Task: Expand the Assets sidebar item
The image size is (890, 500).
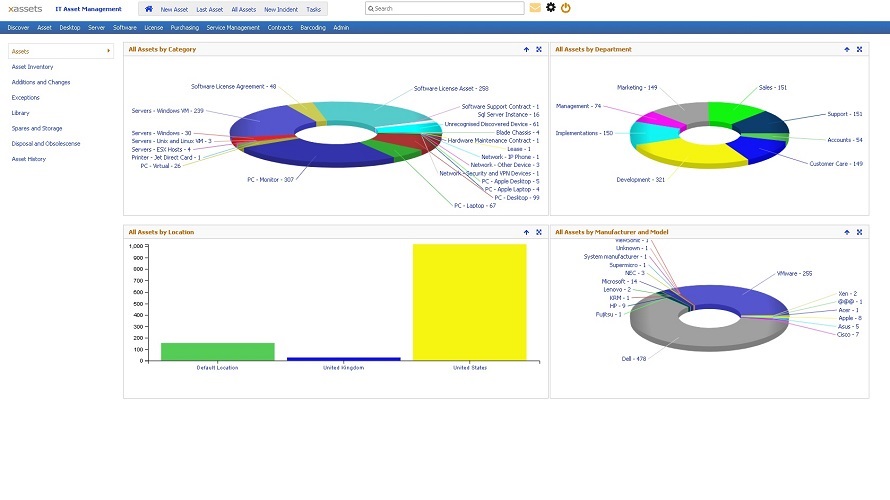Action: click(x=60, y=51)
